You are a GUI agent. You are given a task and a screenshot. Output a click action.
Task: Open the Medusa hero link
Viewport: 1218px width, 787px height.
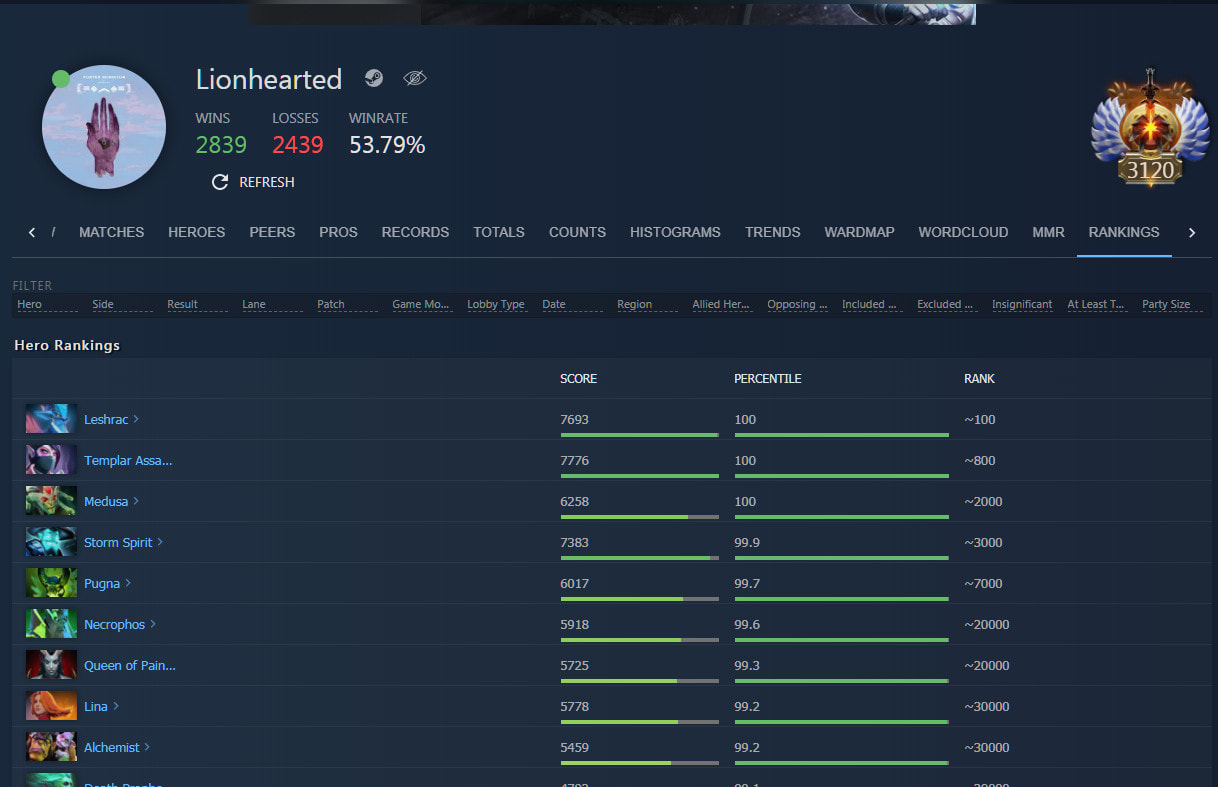(x=111, y=502)
